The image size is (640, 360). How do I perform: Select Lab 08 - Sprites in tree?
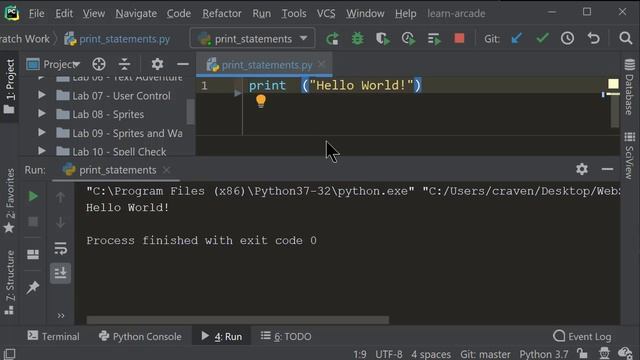(108, 114)
